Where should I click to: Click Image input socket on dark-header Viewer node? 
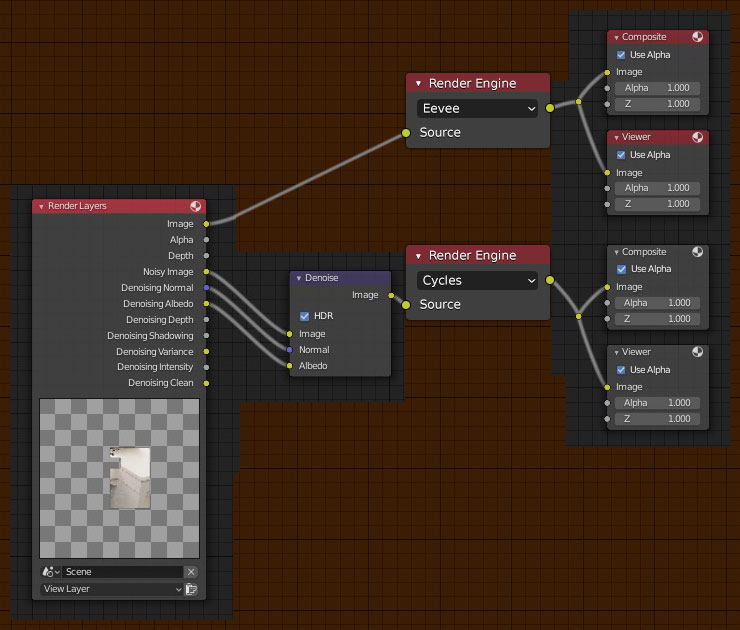(607, 387)
